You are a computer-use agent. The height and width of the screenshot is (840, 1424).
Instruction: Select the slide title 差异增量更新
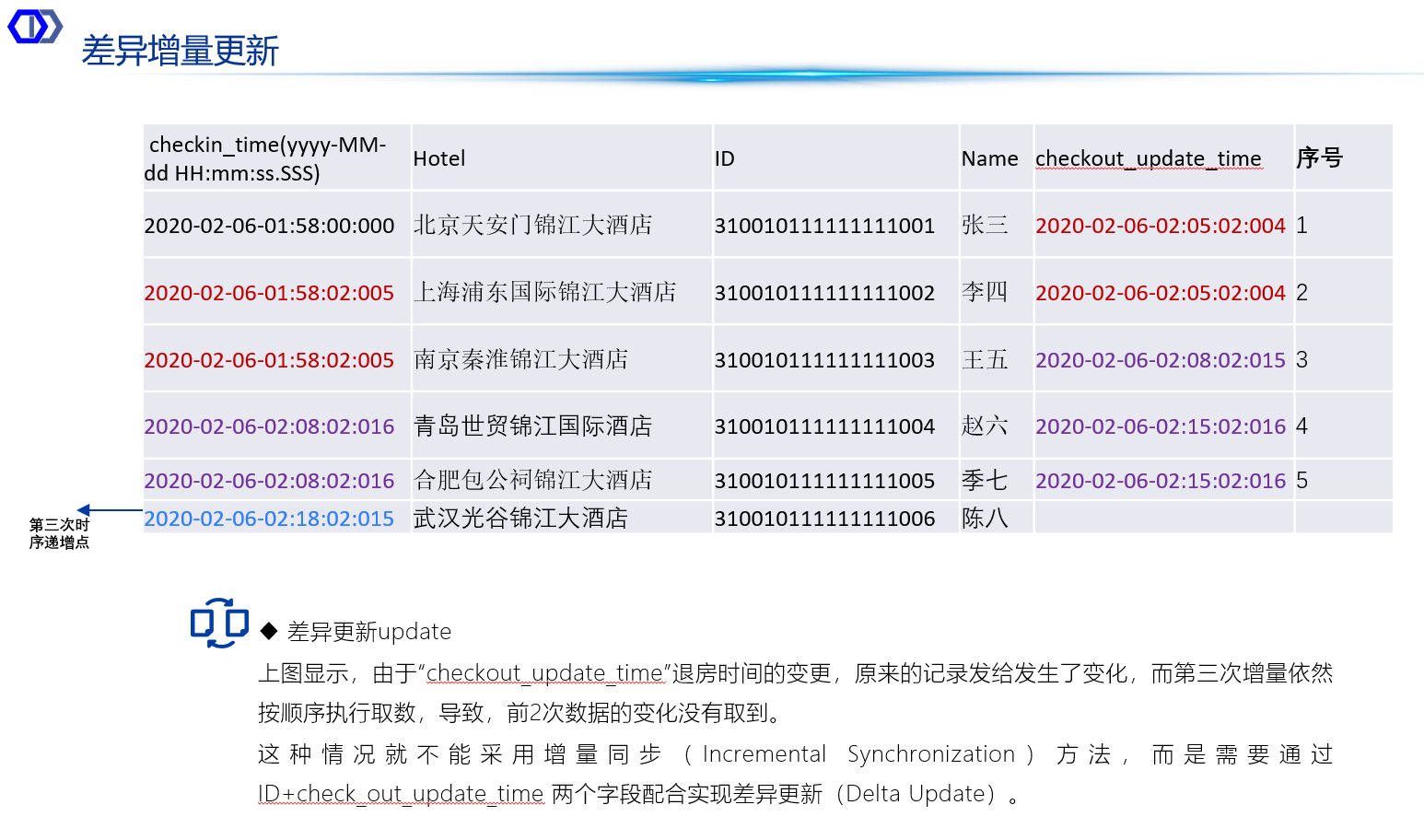(180, 51)
